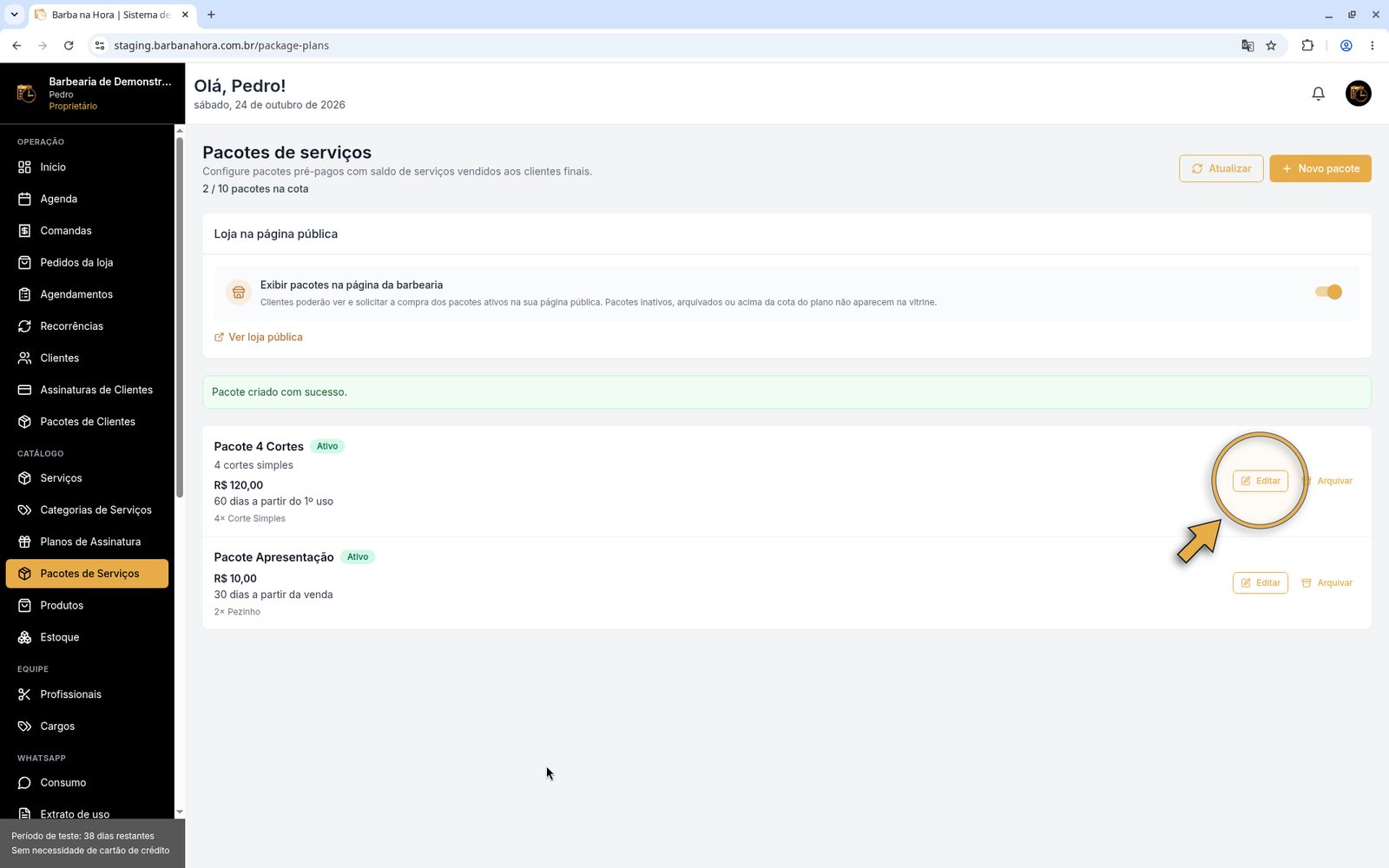
Task: Open Planos de Assinatura page
Action: tap(87, 542)
